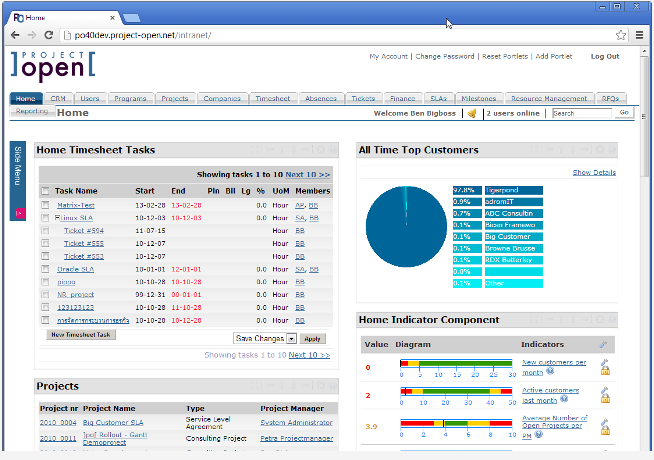Image resolution: width=654 pixels, height=460 pixels.
Task: Edit Average Number of Open Projects wrench
Action: click(x=604, y=422)
